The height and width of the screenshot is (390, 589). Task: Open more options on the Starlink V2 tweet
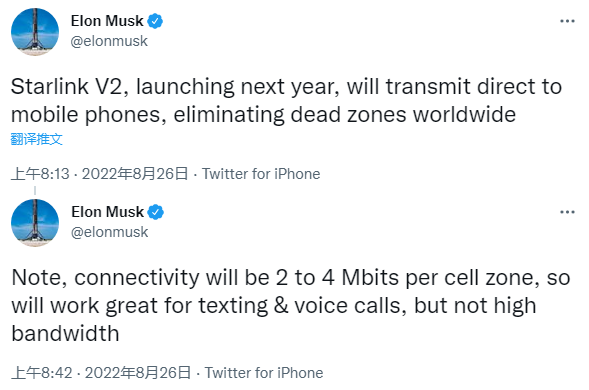(567, 21)
